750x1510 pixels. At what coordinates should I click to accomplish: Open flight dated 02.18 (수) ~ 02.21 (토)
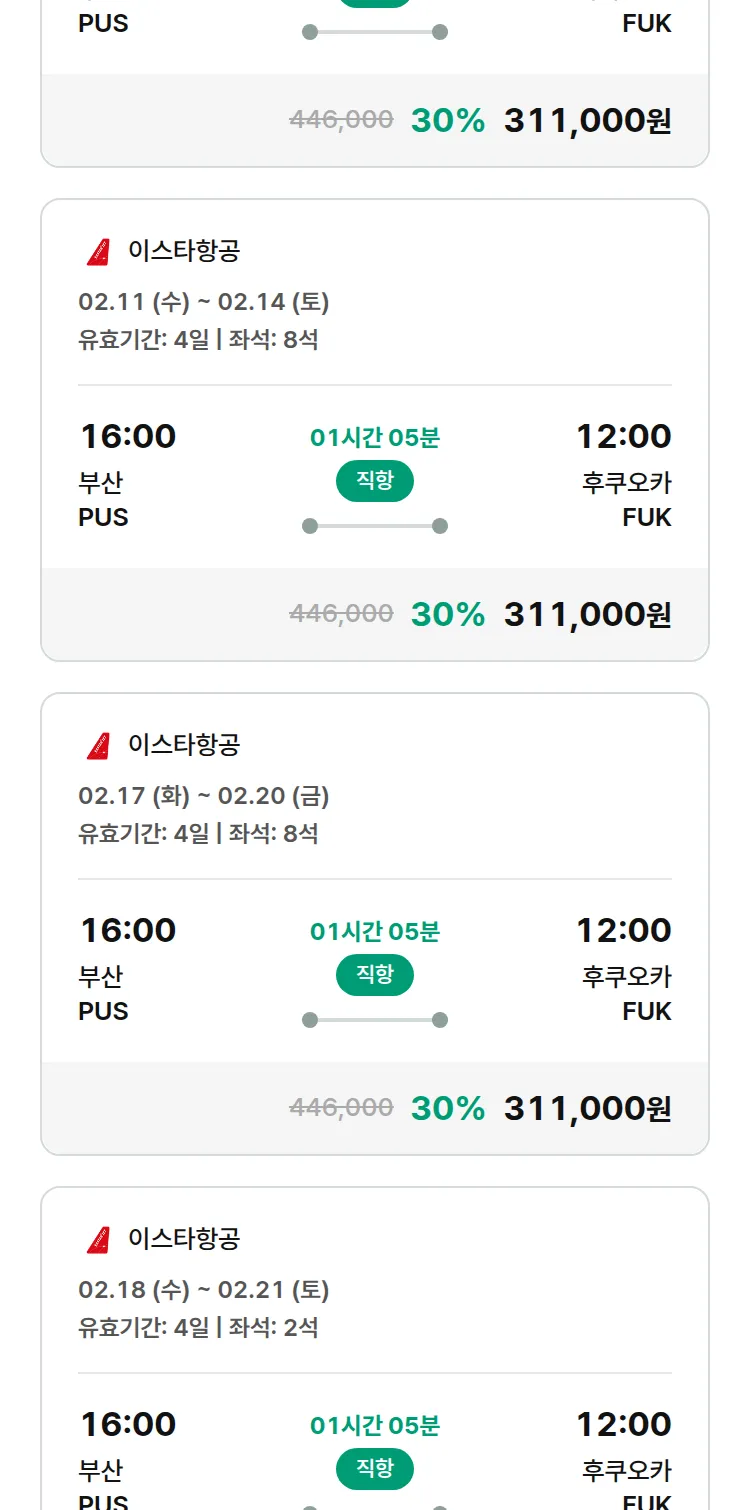(x=204, y=1290)
